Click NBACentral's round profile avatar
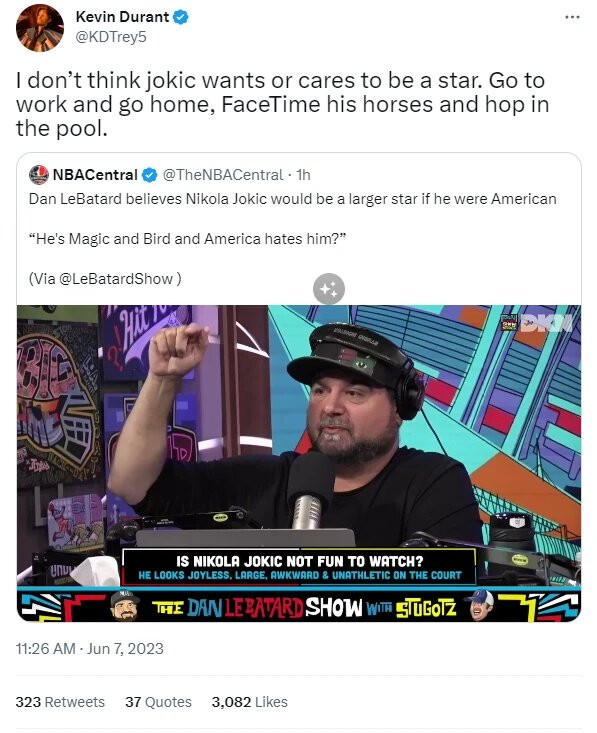 pyautogui.click(x=39, y=175)
